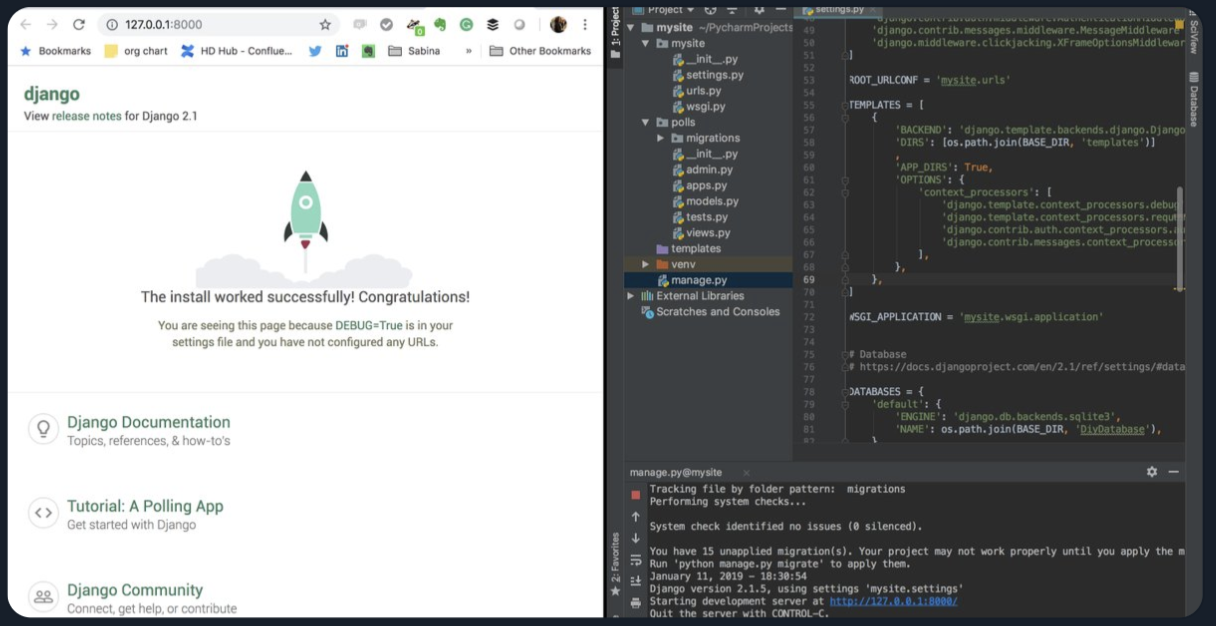This screenshot has width=1216, height=626.
Task: Select admin.py in the polls folder
Action: click(701, 170)
